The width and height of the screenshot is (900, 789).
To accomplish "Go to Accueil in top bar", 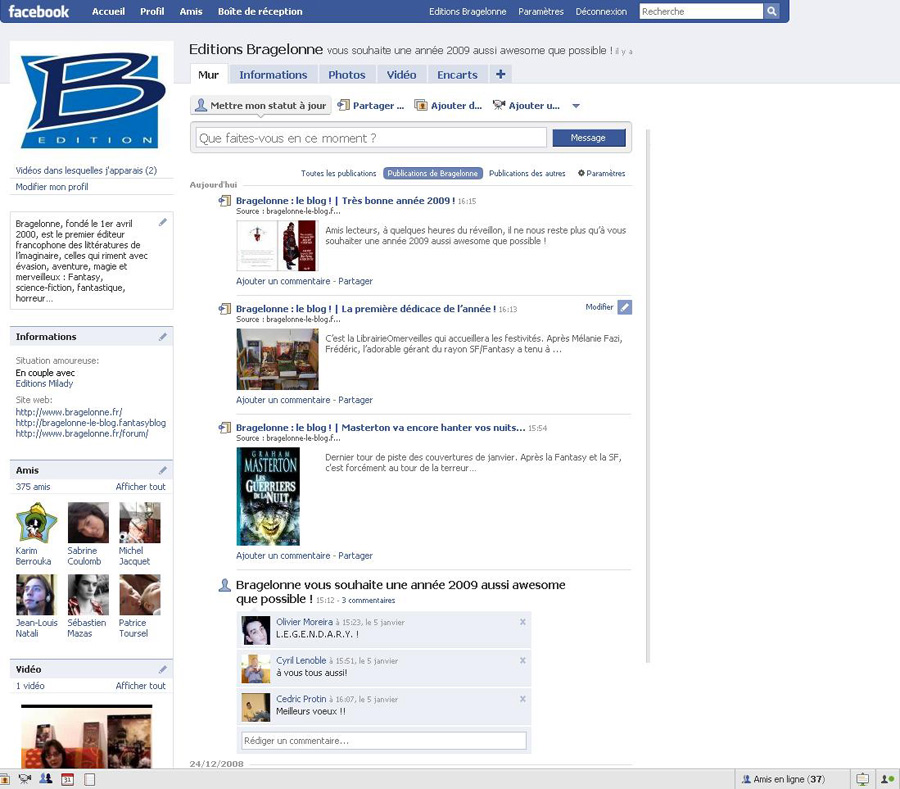I will pos(108,11).
